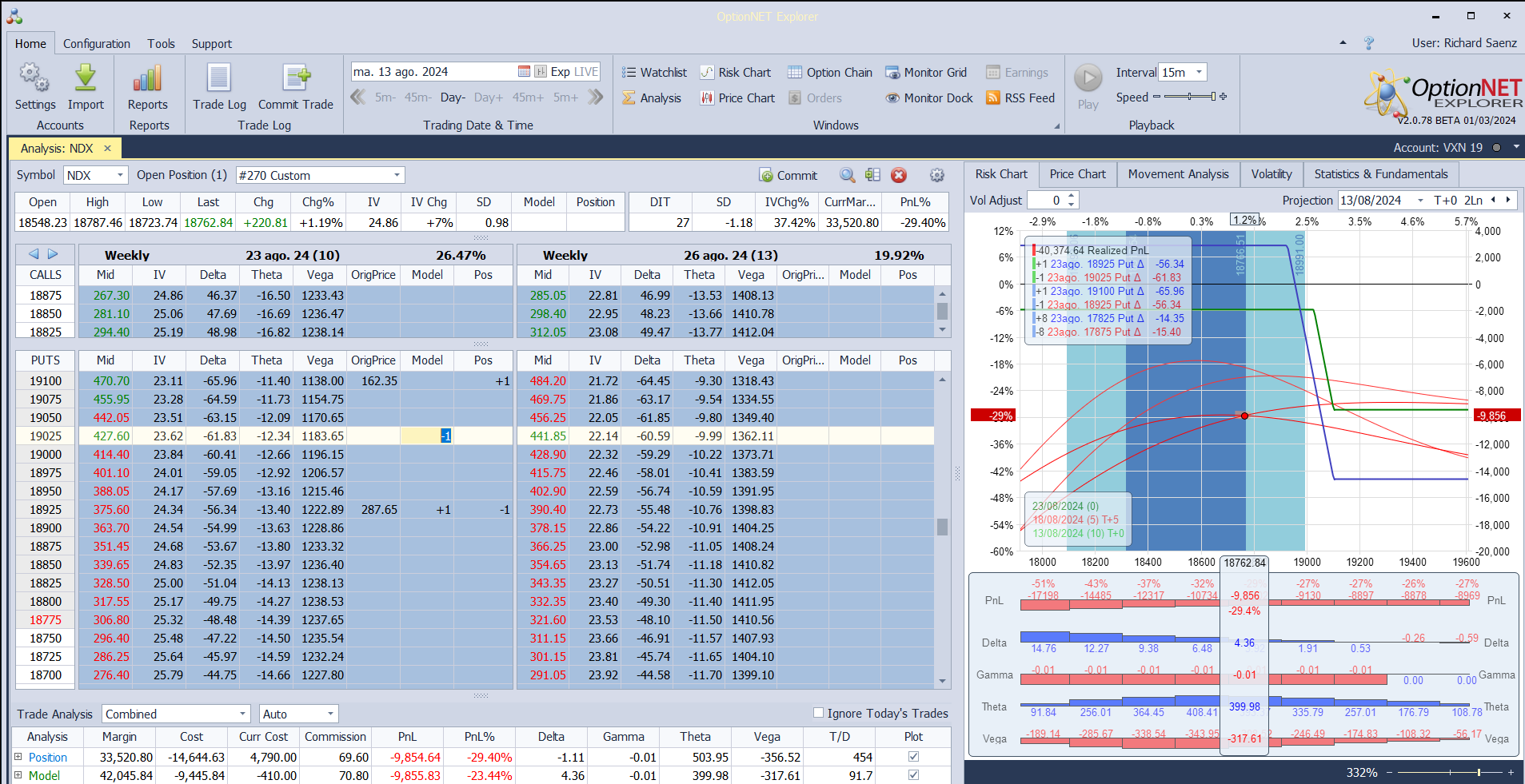
Task: Adjust the playback Speed slider
Action: (1190, 97)
